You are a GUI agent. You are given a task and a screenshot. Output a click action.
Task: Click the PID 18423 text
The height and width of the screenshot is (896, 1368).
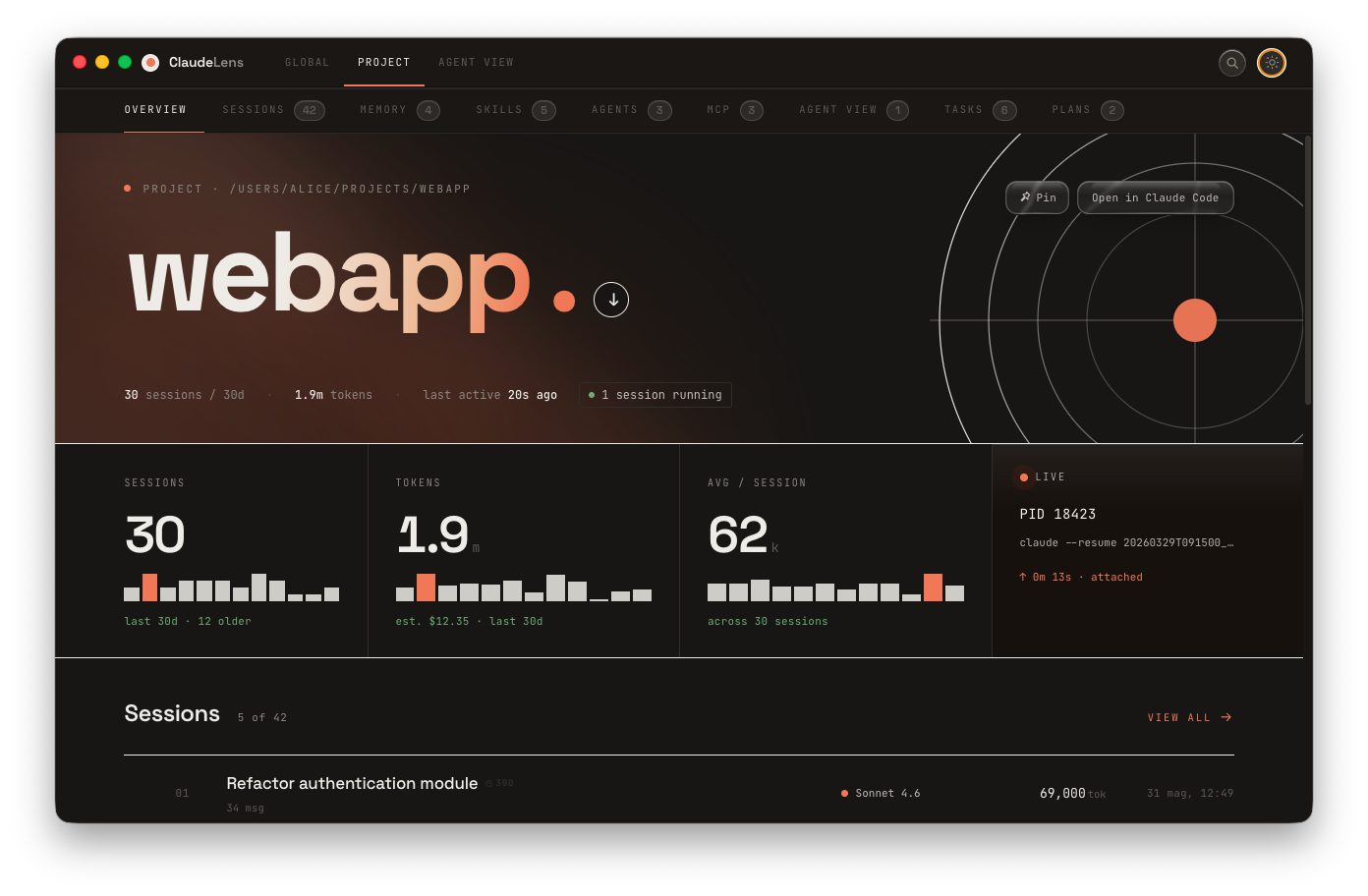1057,514
